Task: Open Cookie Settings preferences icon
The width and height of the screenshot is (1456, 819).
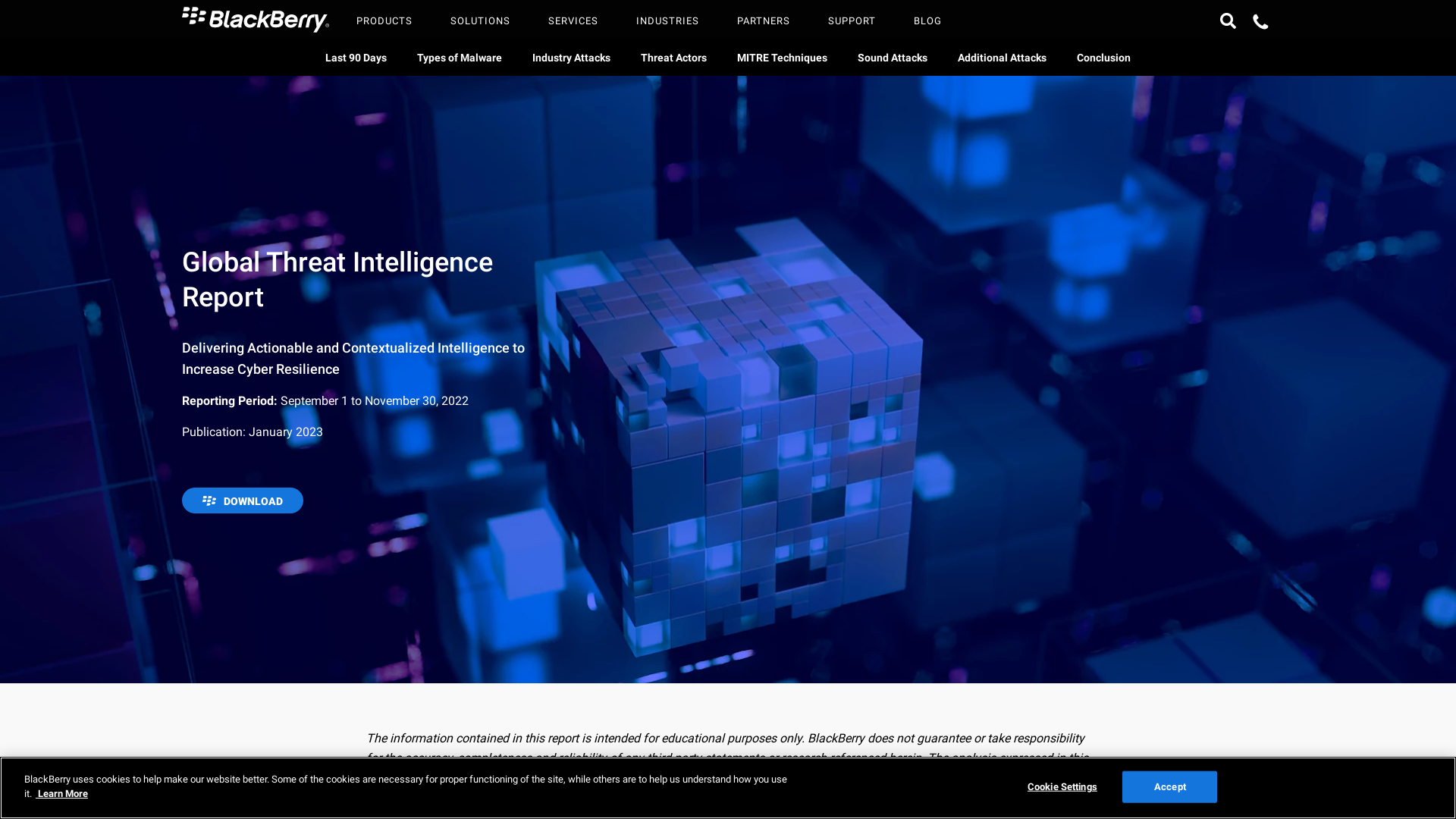Action: click(x=1061, y=786)
